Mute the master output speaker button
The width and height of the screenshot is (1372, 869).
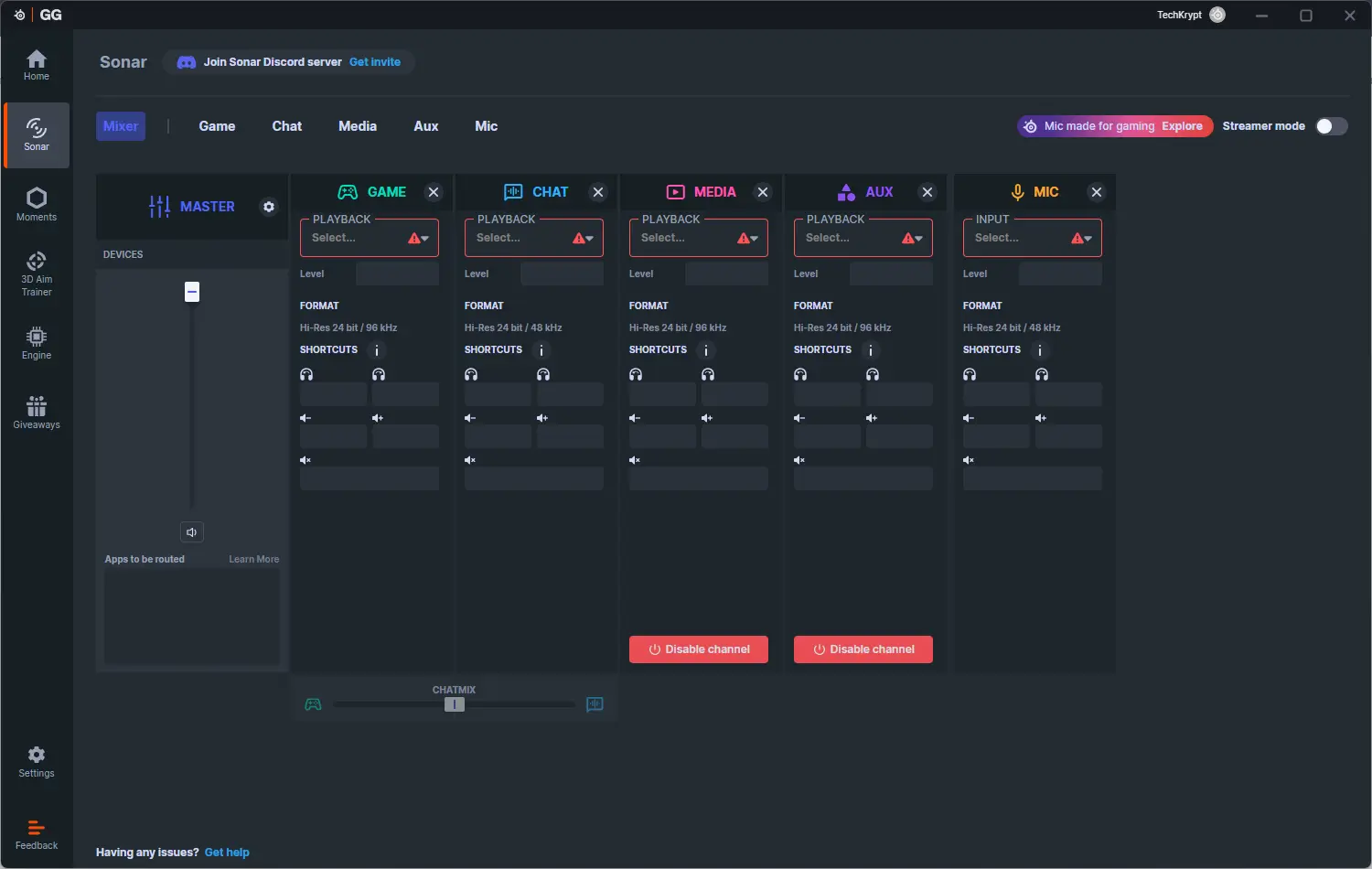(x=192, y=532)
